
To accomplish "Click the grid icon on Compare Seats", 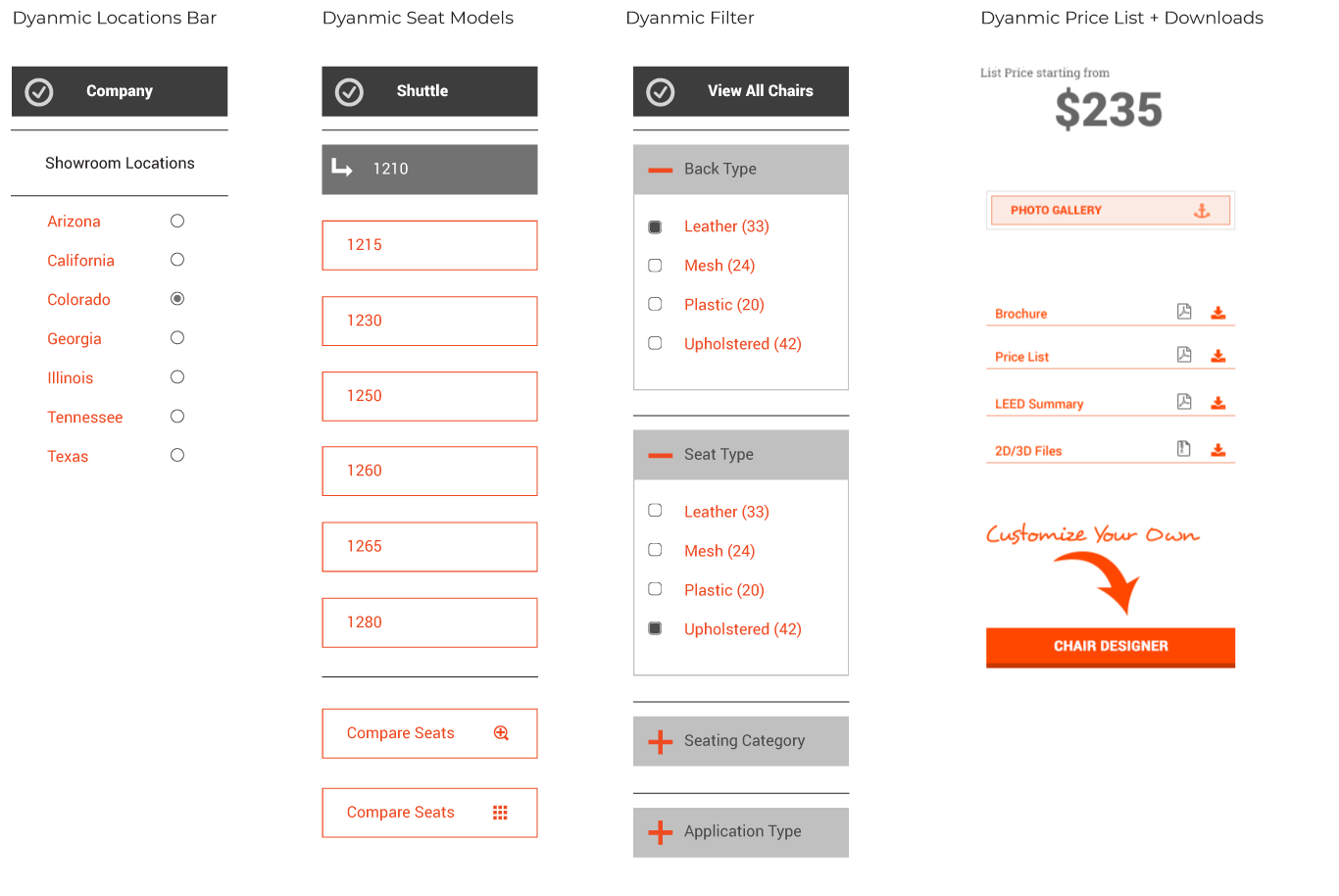I will [x=500, y=813].
